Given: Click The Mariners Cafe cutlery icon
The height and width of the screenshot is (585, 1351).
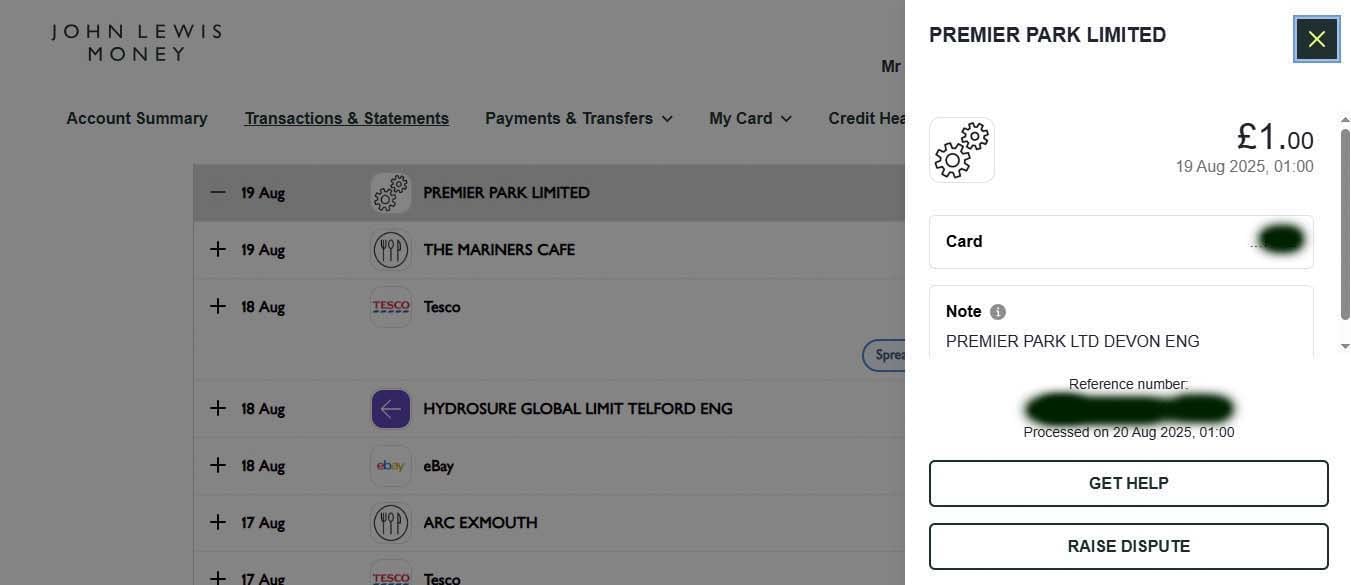Looking at the screenshot, I should click(390, 249).
